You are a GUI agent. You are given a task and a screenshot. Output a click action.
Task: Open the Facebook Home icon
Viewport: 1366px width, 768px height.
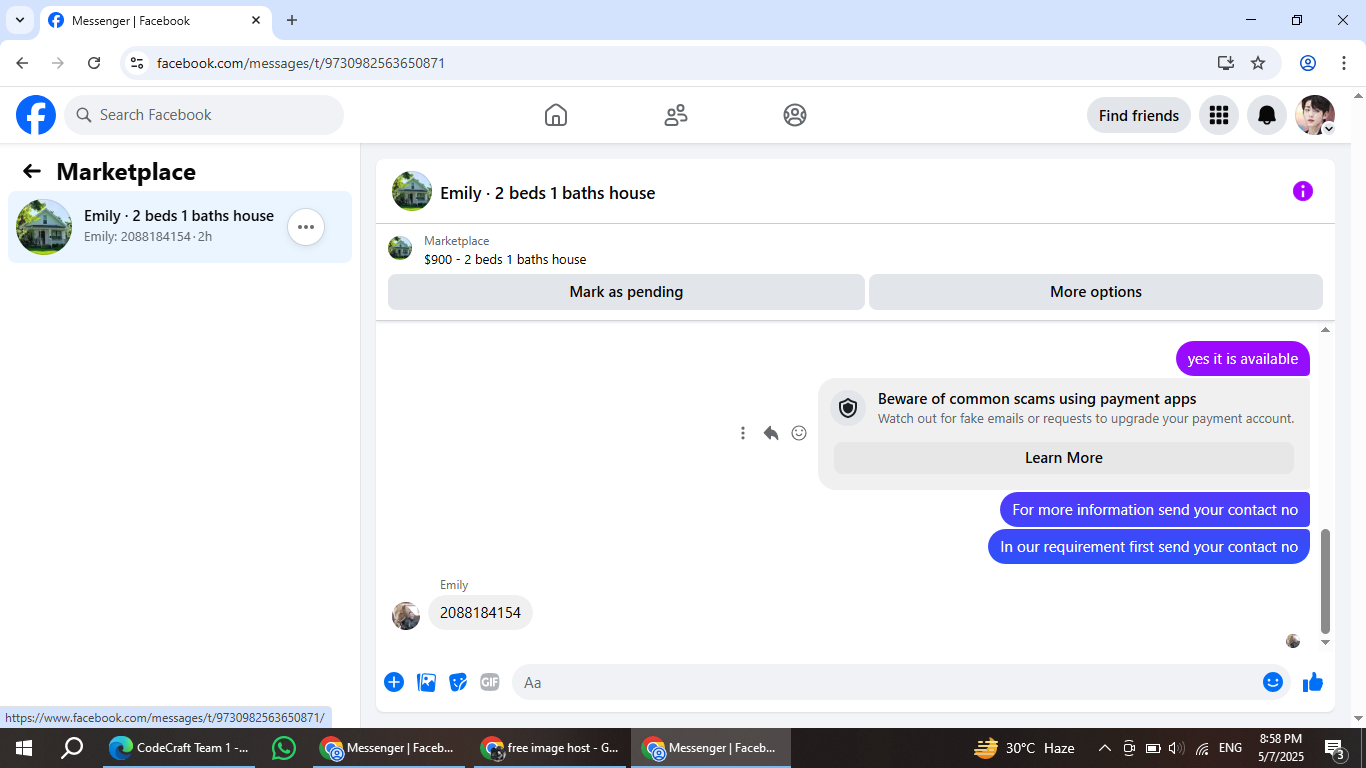(x=556, y=115)
